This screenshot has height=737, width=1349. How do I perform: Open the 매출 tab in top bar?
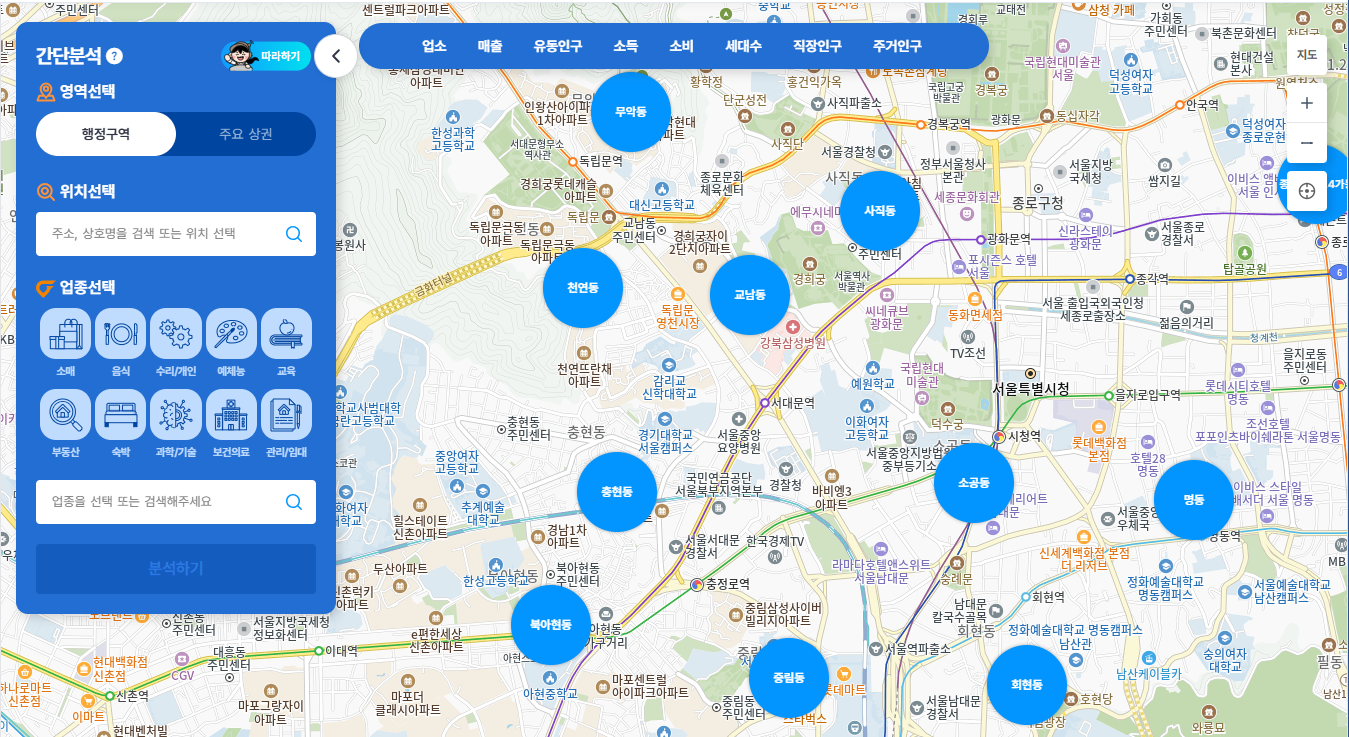pos(490,46)
